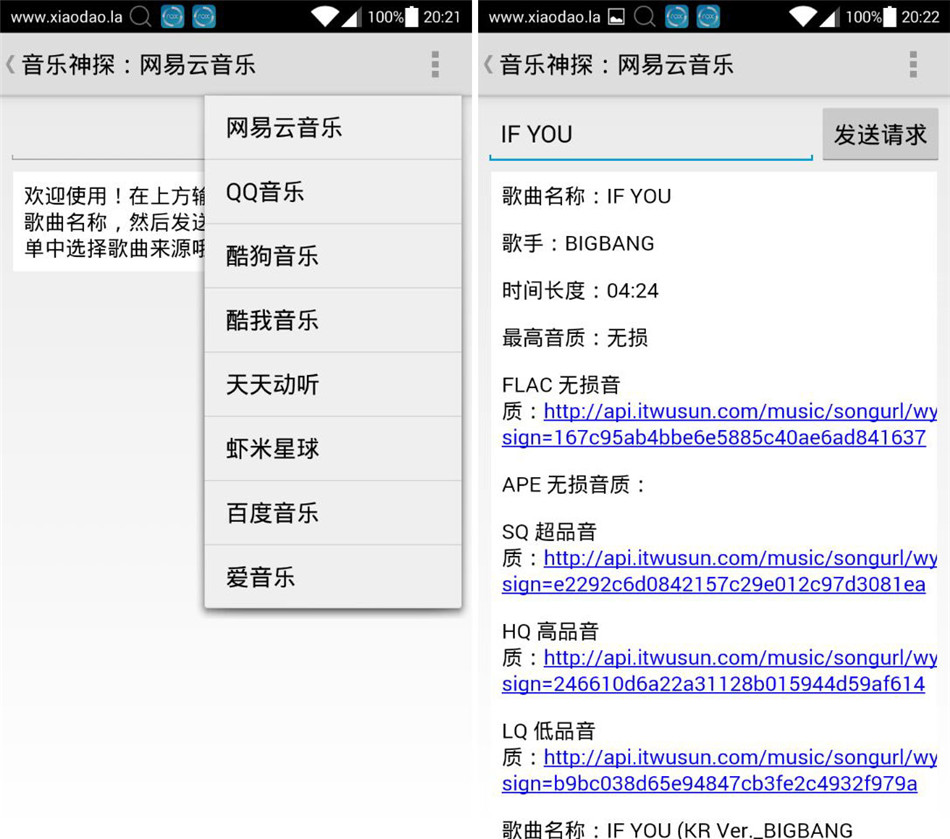Tap the search icon in the right status bar
The height and width of the screenshot is (839, 950).
tap(645, 16)
